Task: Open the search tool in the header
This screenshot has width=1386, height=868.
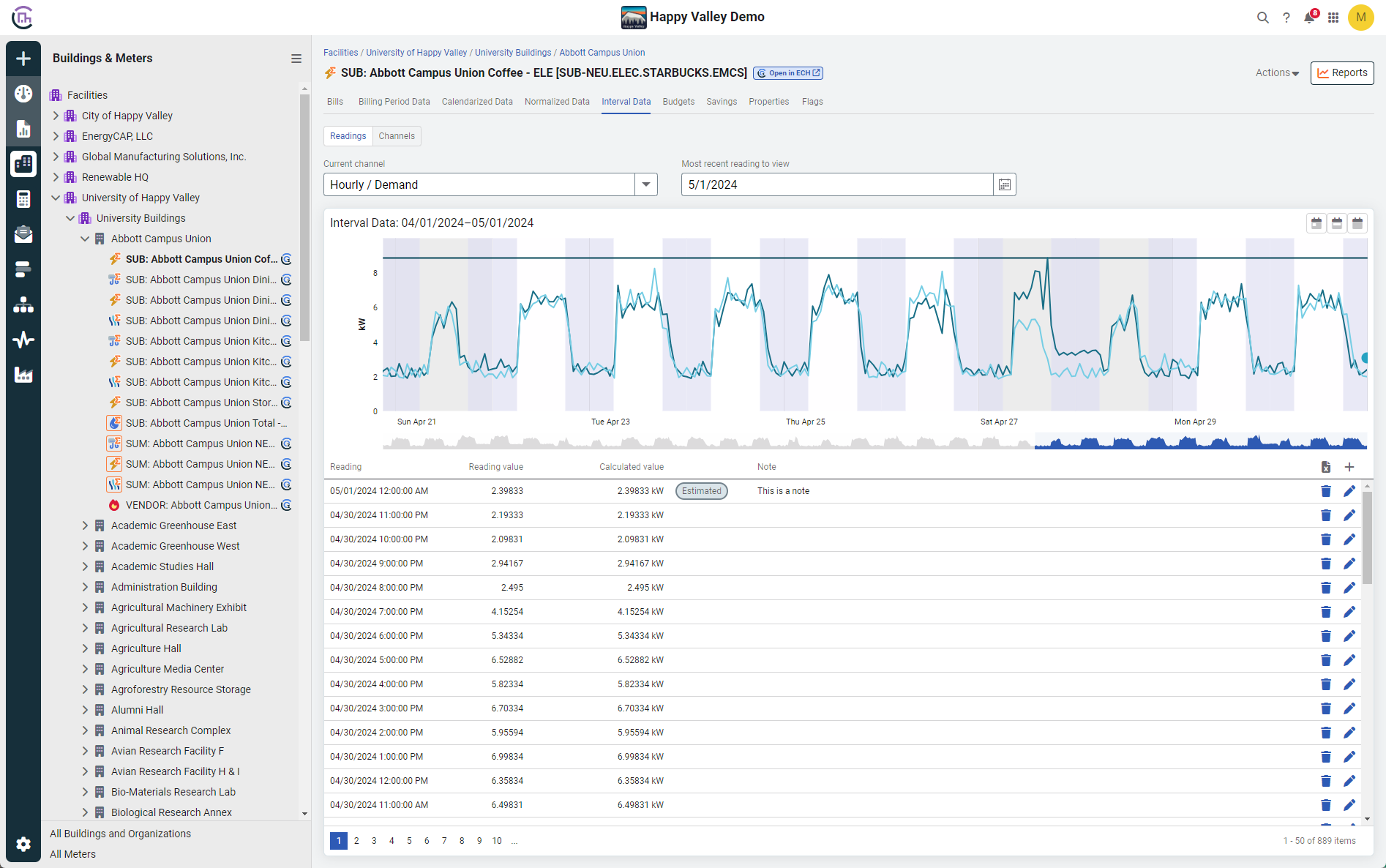Action: [x=1262, y=17]
